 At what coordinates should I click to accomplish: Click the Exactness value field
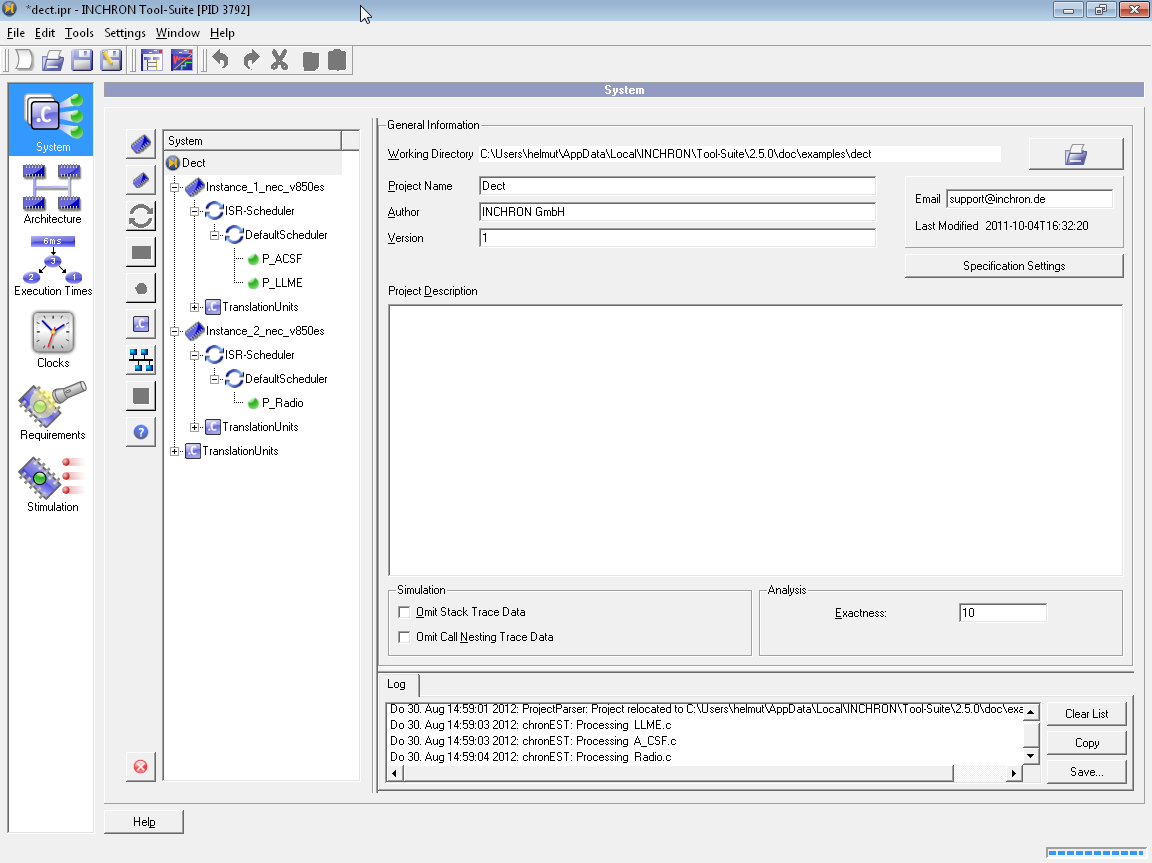1003,613
